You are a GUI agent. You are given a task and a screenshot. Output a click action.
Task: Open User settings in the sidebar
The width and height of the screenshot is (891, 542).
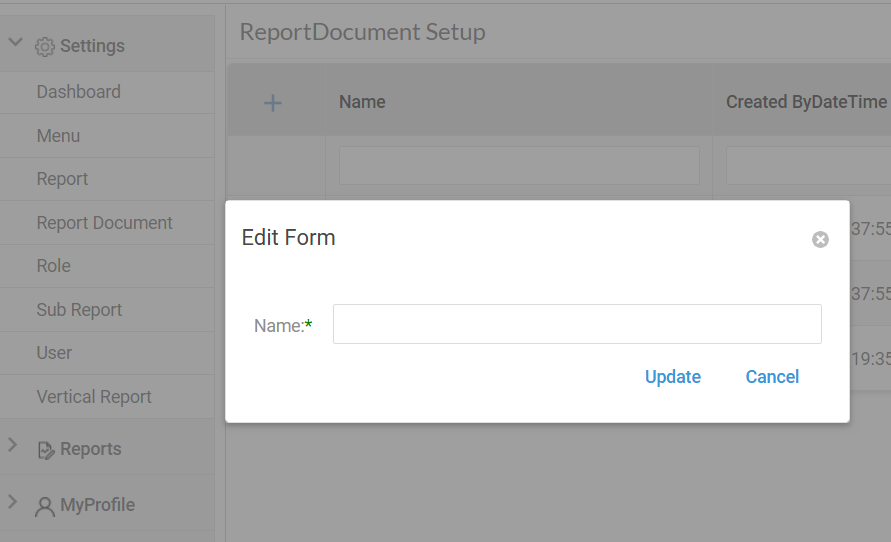[x=54, y=353]
